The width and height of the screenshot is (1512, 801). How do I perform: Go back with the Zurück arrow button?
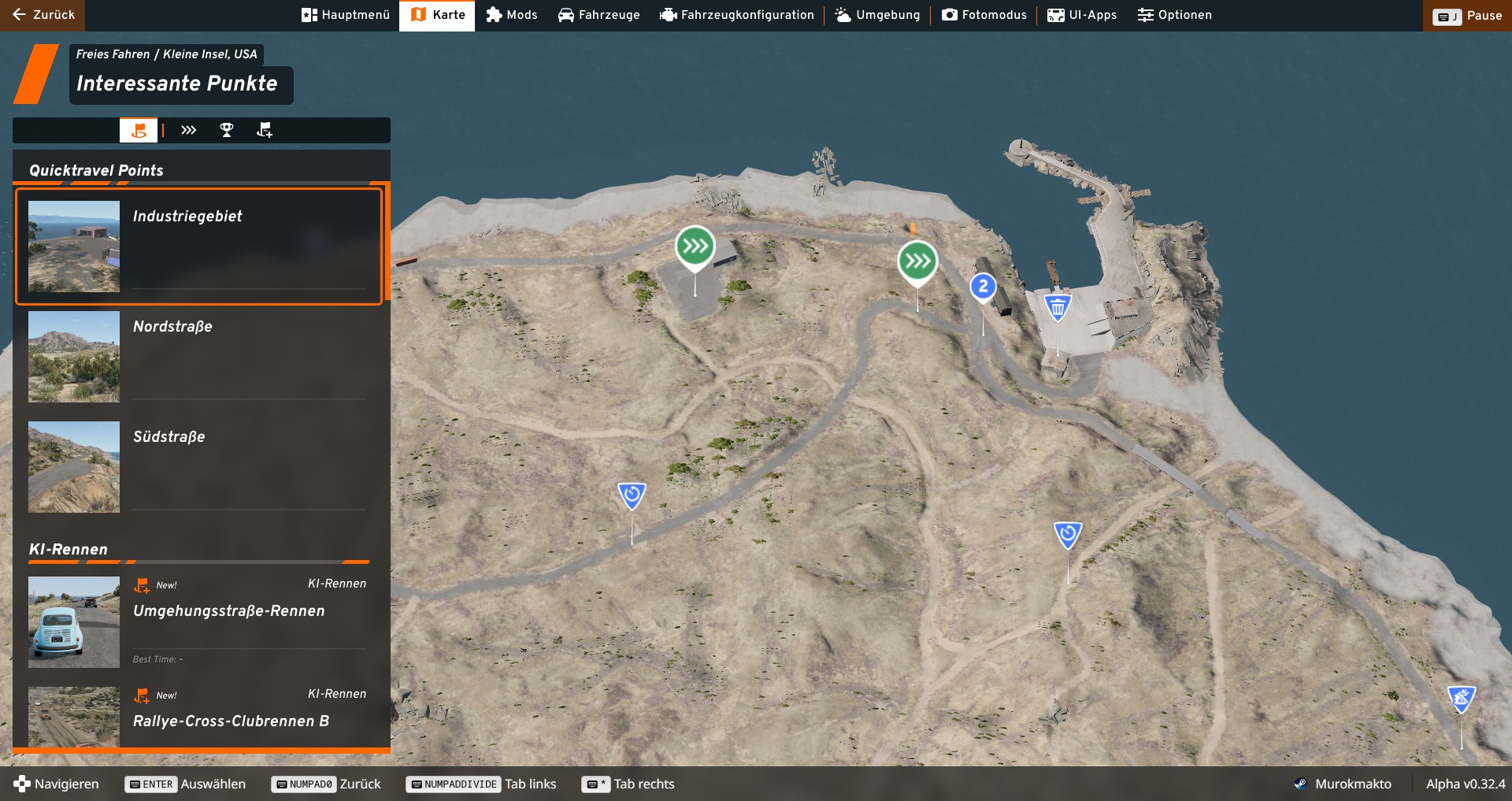click(43, 15)
